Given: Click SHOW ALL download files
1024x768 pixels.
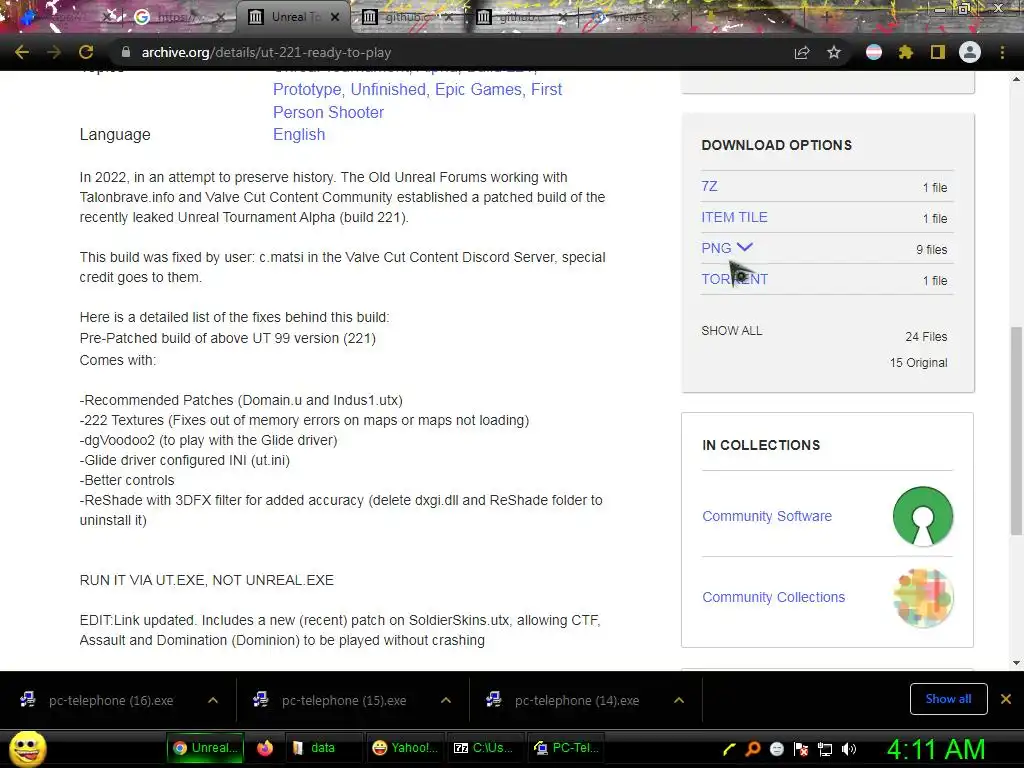Looking at the screenshot, I should 731,330.
